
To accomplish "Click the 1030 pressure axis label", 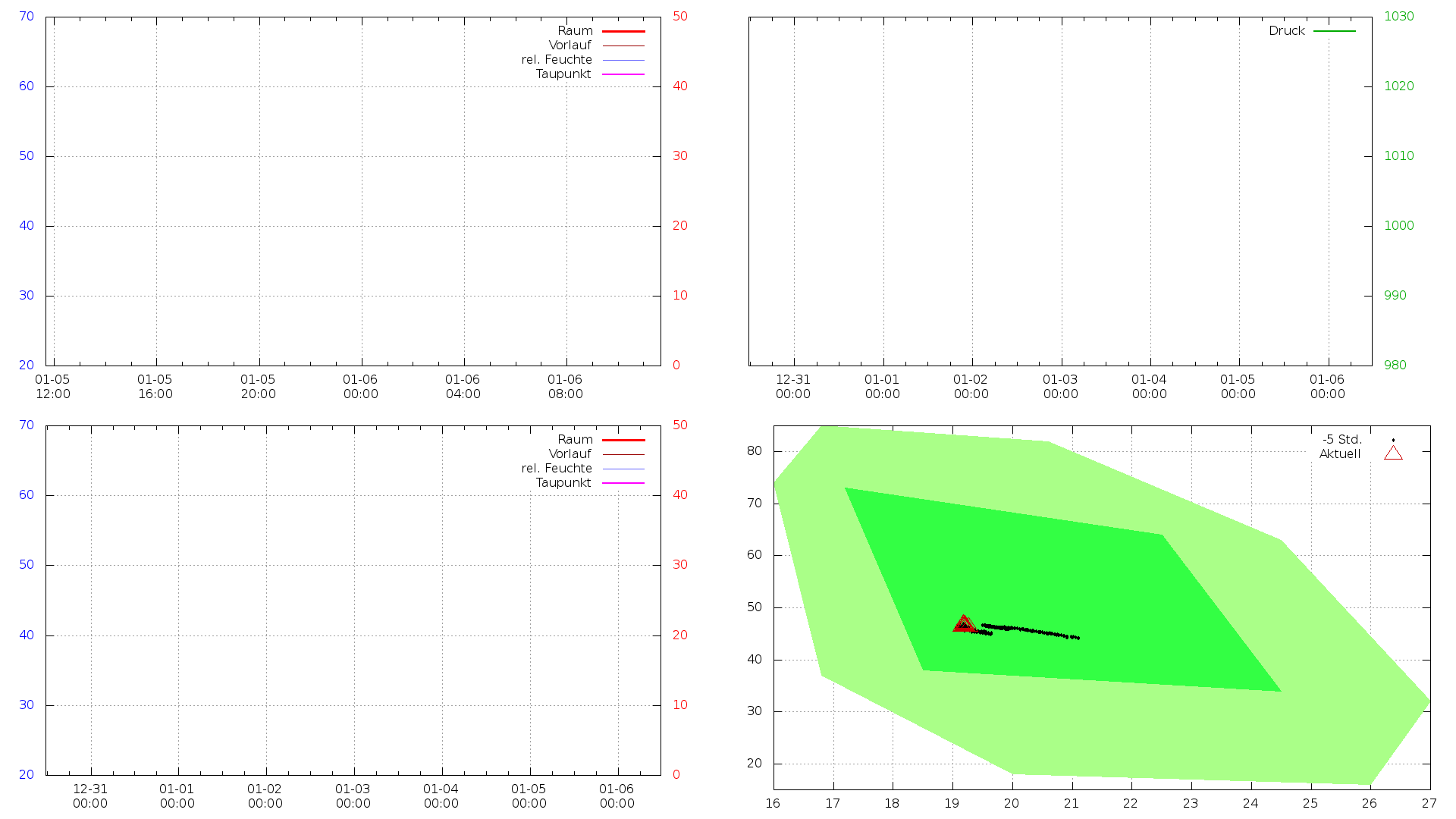I will coord(1398,17).
